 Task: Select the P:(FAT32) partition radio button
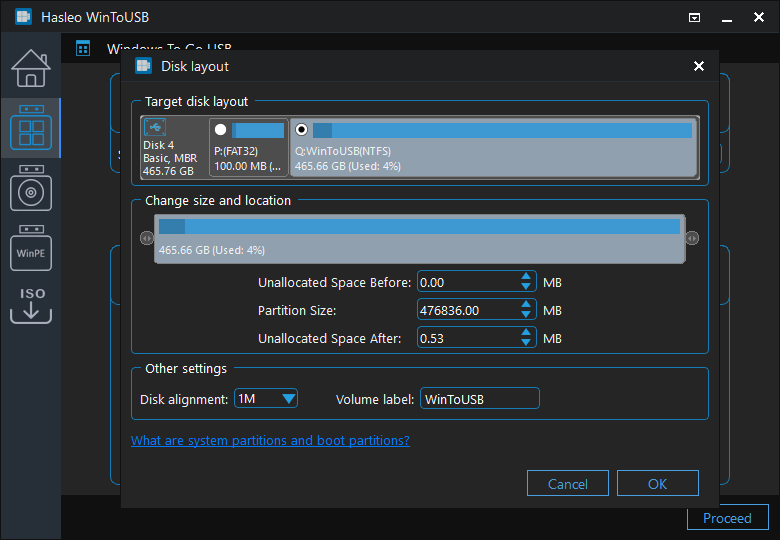221,130
